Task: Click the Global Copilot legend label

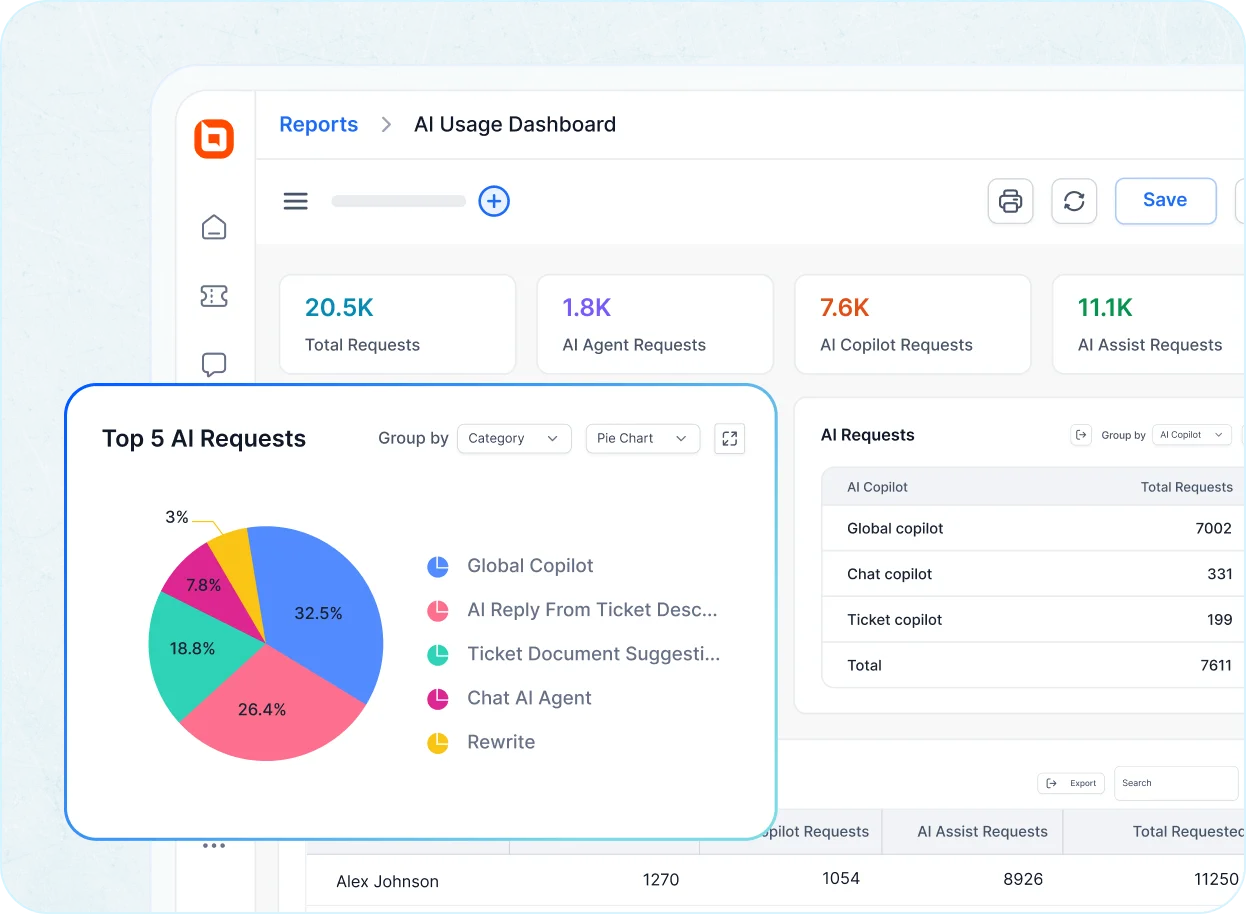Action: pos(530,566)
